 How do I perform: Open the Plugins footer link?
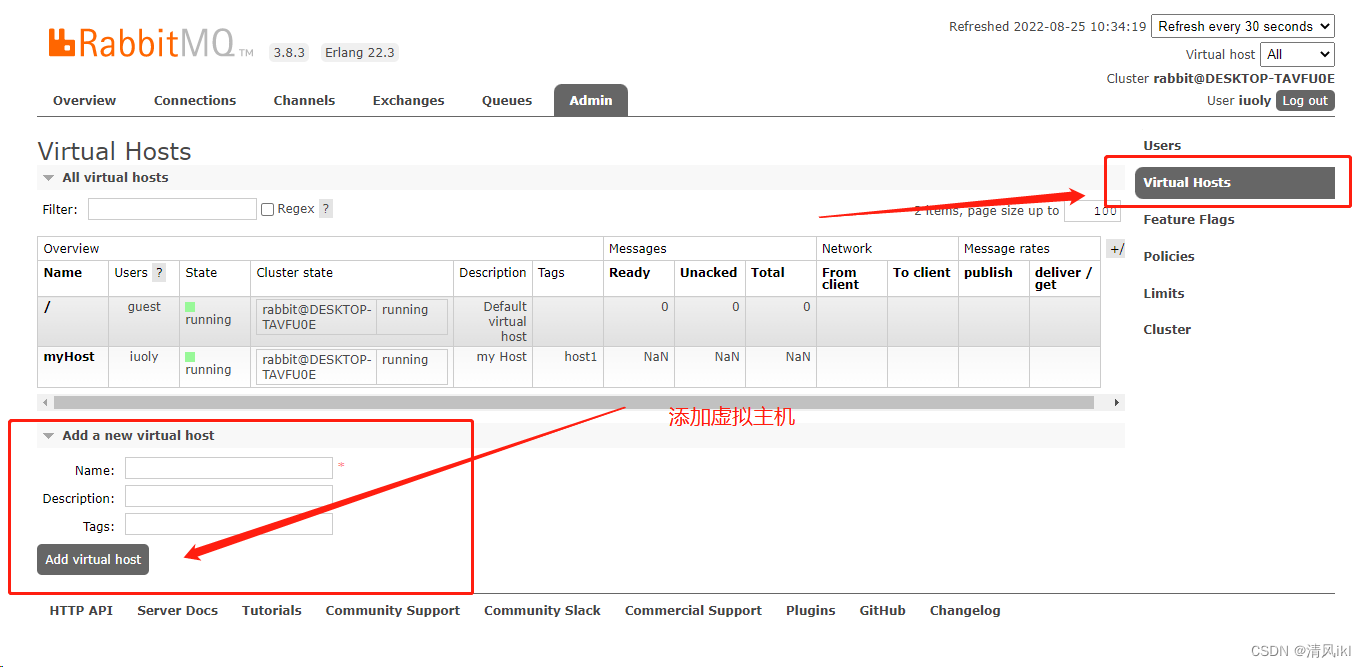[810, 610]
